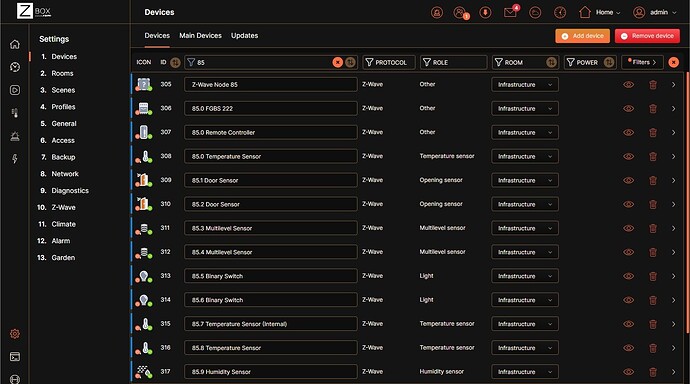Open the gear settings icon in sidebar
The image size is (690, 384).
pyautogui.click(x=15, y=333)
